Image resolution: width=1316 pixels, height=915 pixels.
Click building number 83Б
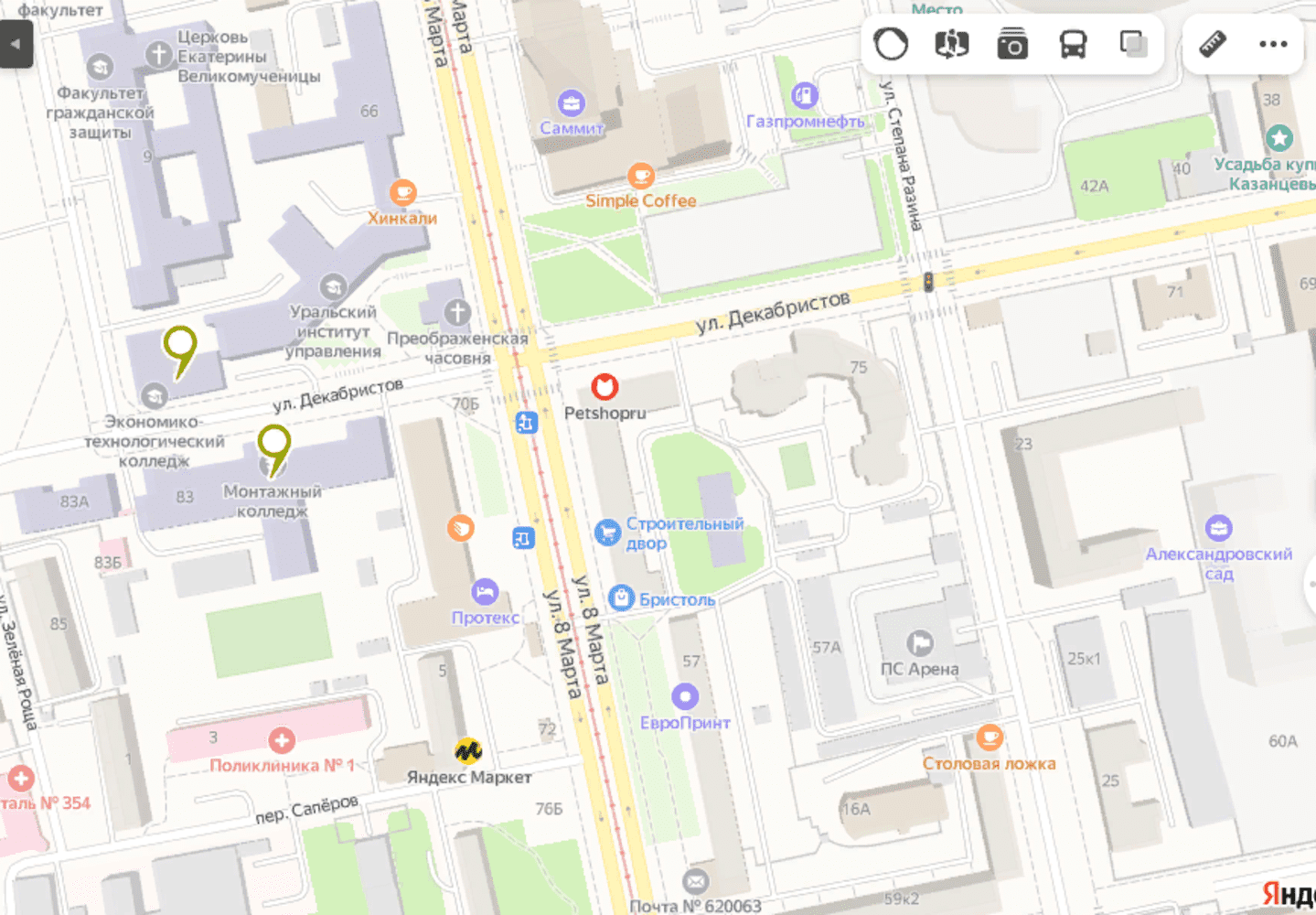click(108, 562)
